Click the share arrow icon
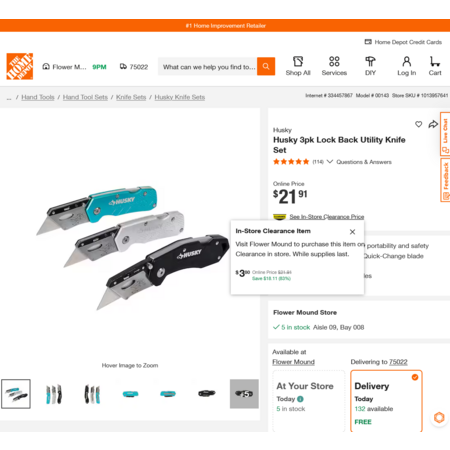 (433, 124)
